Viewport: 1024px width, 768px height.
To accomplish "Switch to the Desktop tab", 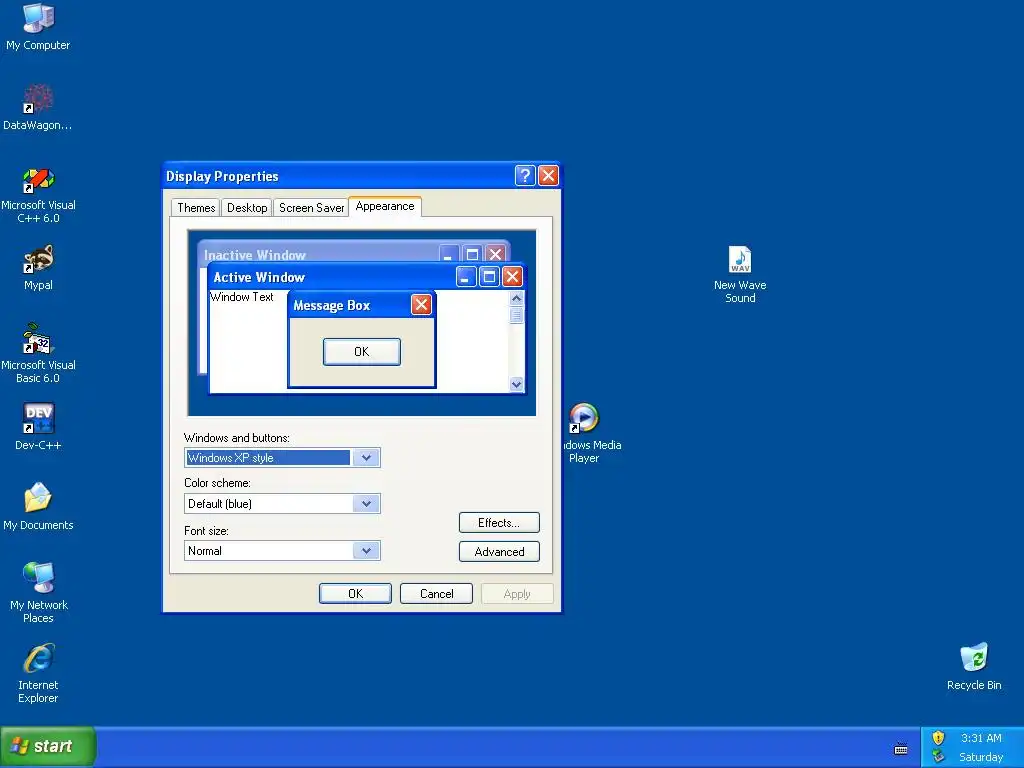I will pos(247,208).
